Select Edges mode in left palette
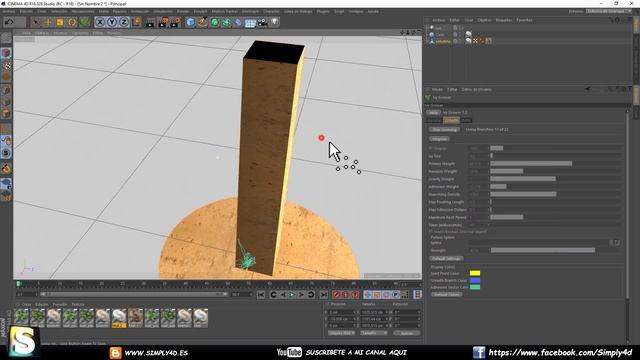The height and width of the screenshot is (360, 640). point(6,101)
